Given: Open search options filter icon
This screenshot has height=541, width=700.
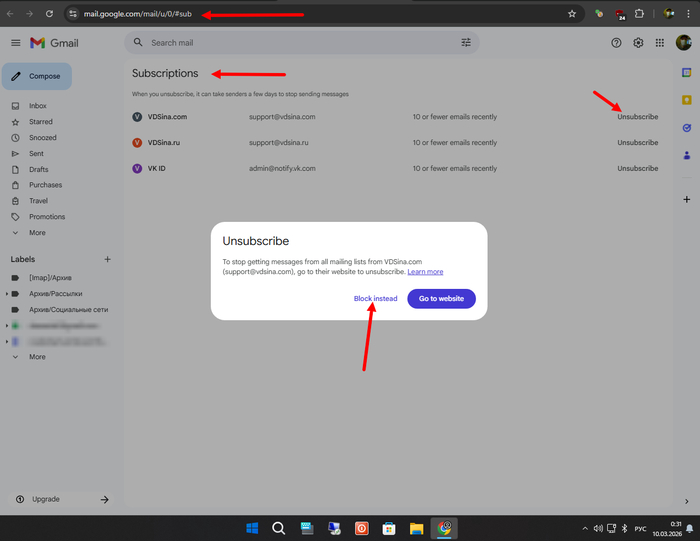Looking at the screenshot, I should tap(466, 43).
